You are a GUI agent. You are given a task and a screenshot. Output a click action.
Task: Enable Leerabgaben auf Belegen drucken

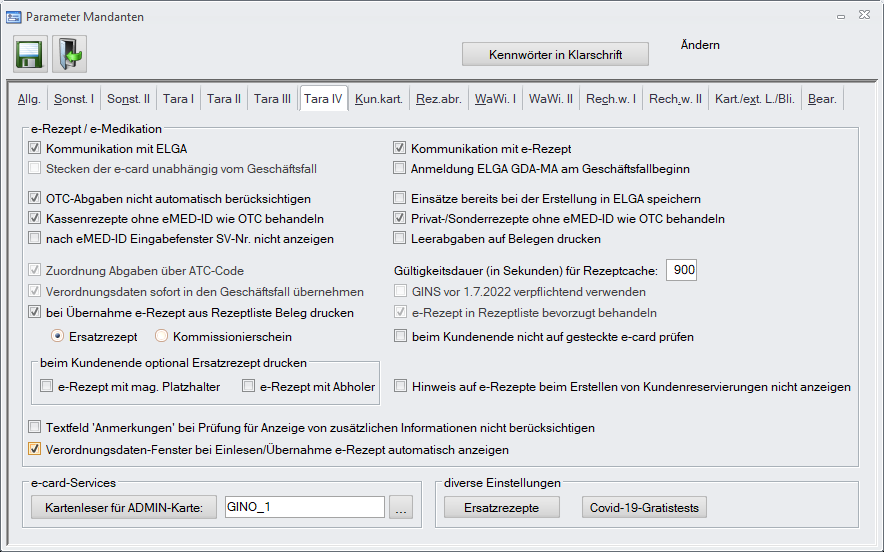point(400,239)
